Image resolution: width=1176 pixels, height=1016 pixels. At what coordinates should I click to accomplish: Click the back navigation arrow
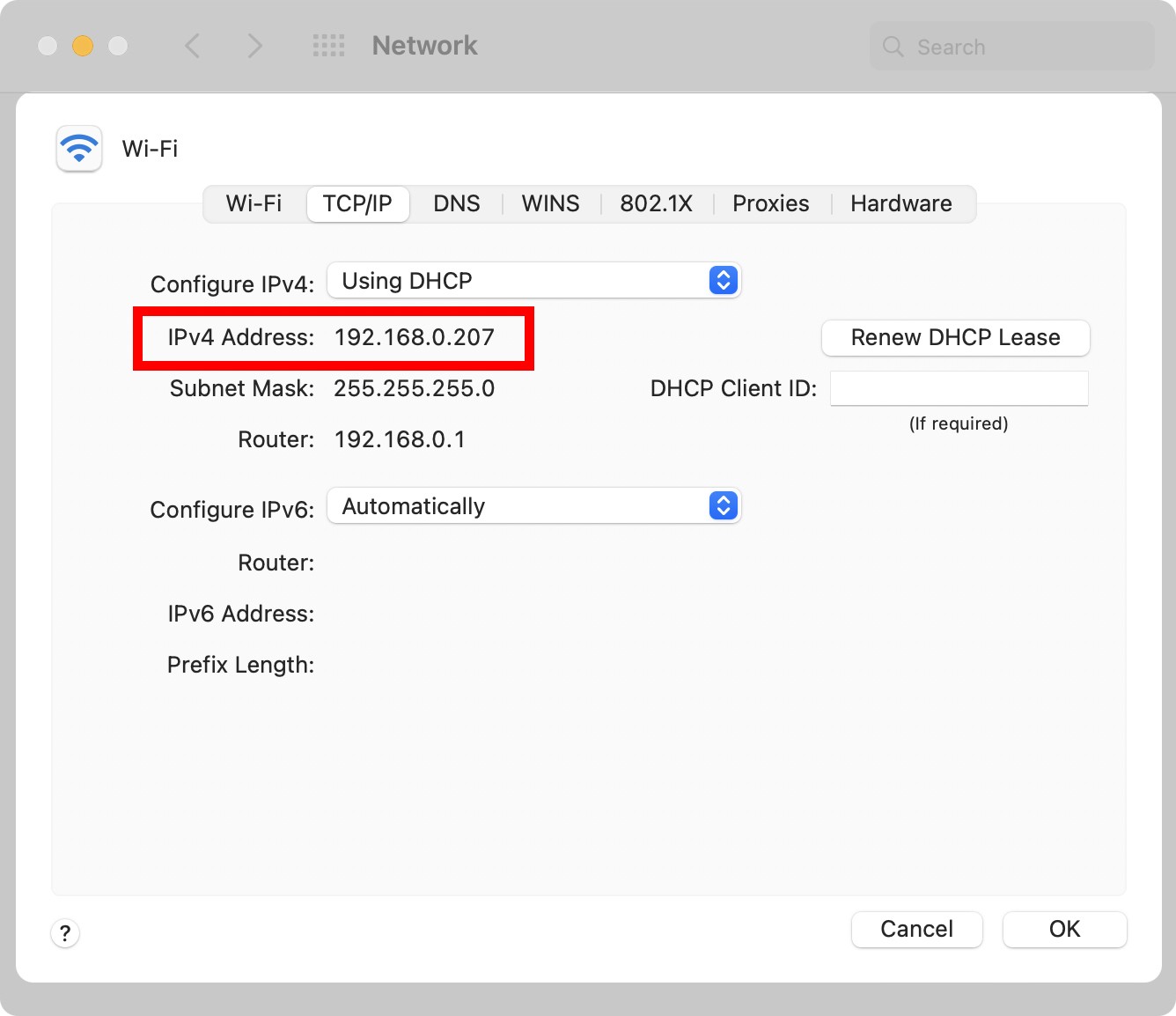point(193,46)
